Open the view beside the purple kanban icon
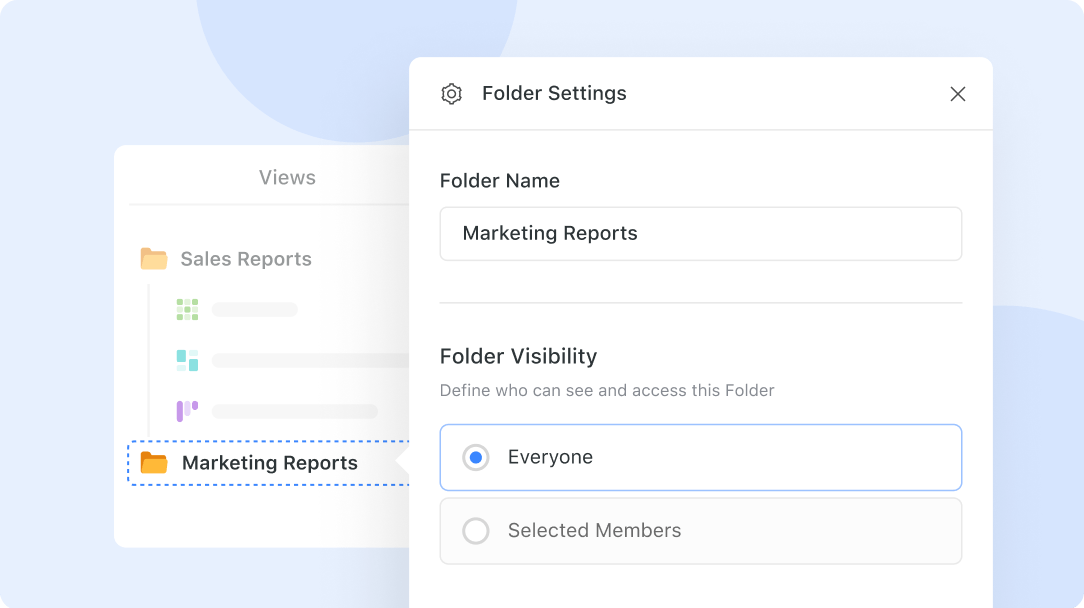 (294, 411)
